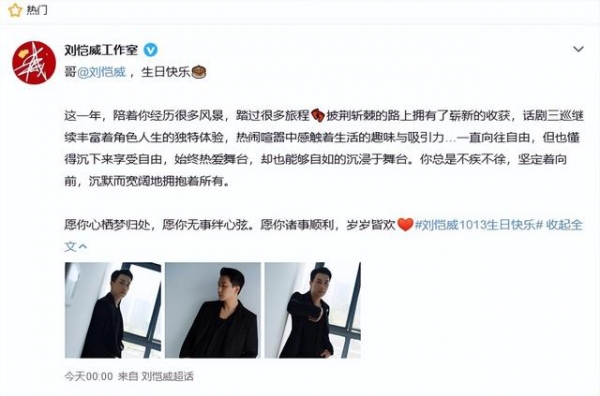Click the paragraph starting 这一年
This screenshot has width=600, height=396.
coord(324,148)
